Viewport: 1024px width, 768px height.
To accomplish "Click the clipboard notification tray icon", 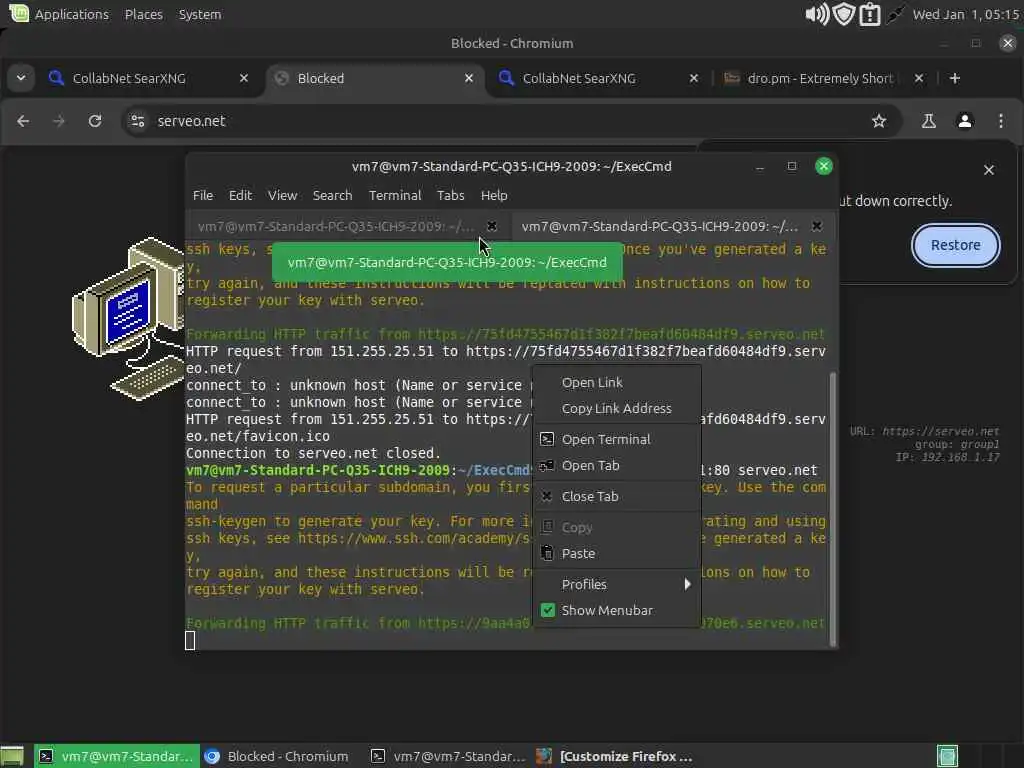I will point(870,14).
